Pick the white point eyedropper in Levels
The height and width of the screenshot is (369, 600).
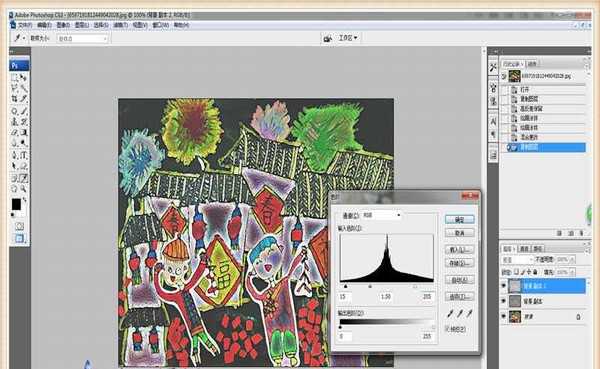click(470, 314)
